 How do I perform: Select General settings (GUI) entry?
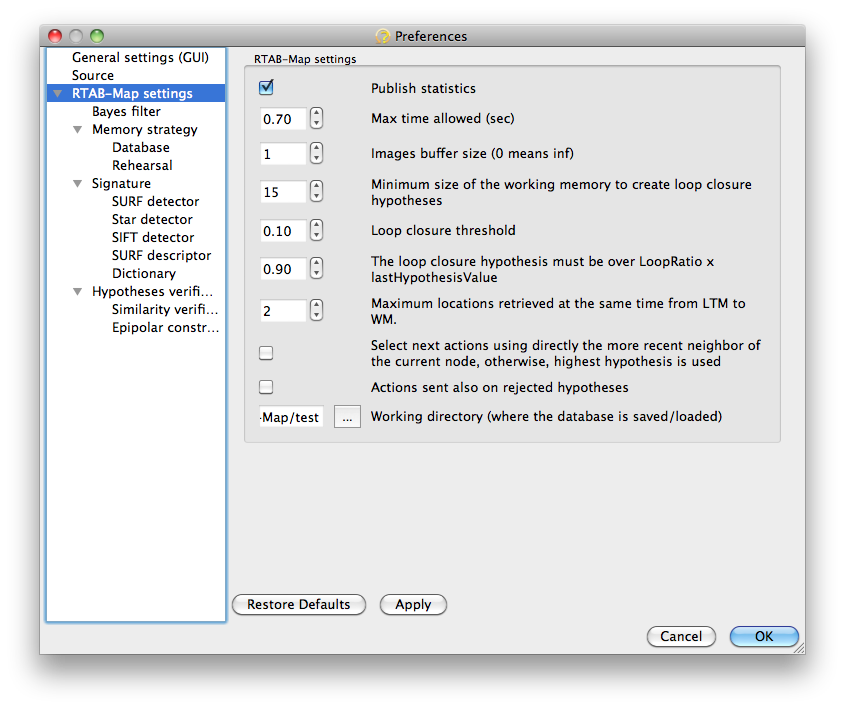pos(140,57)
